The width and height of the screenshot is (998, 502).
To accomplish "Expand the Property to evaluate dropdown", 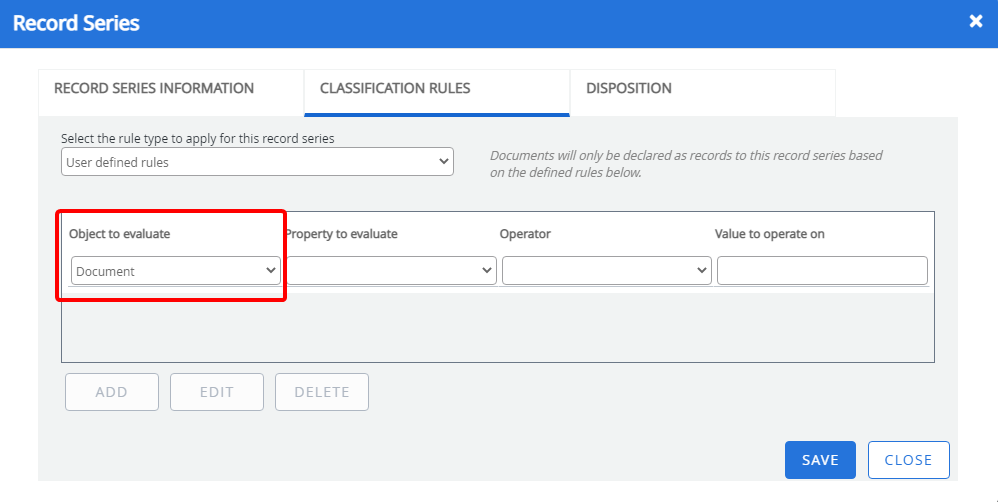I will click(391, 271).
